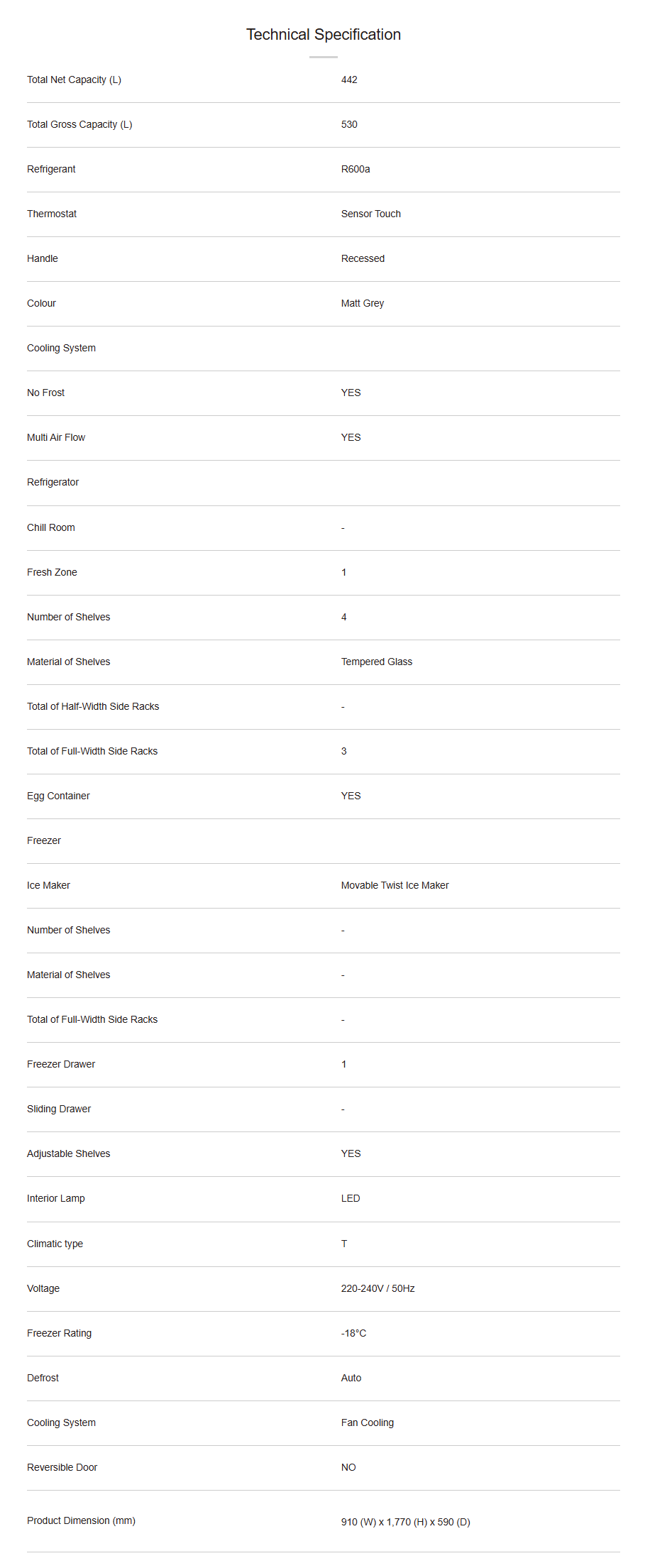Click the Technical Specification heading
650x1568 pixels.
tap(324, 34)
